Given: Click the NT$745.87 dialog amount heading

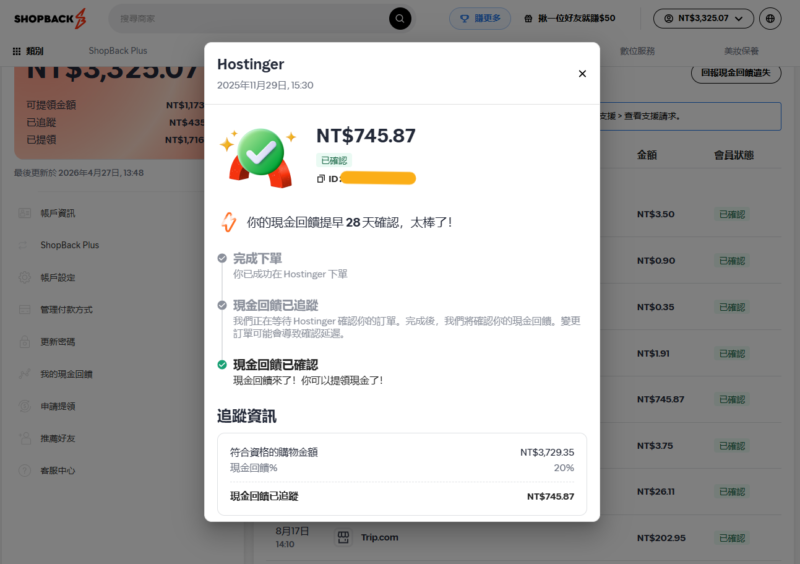Looking at the screenshot, I should coord(366,136).
